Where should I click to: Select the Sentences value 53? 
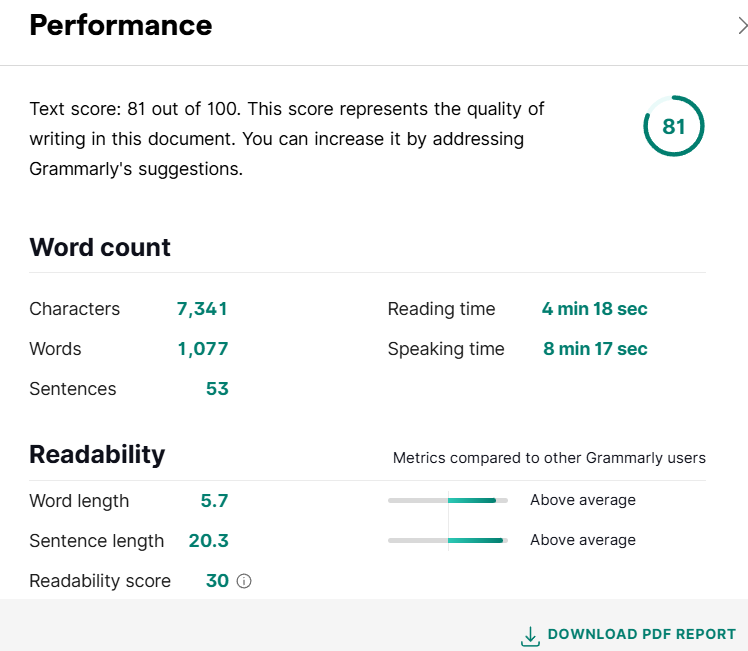click(x=217, y=389)
